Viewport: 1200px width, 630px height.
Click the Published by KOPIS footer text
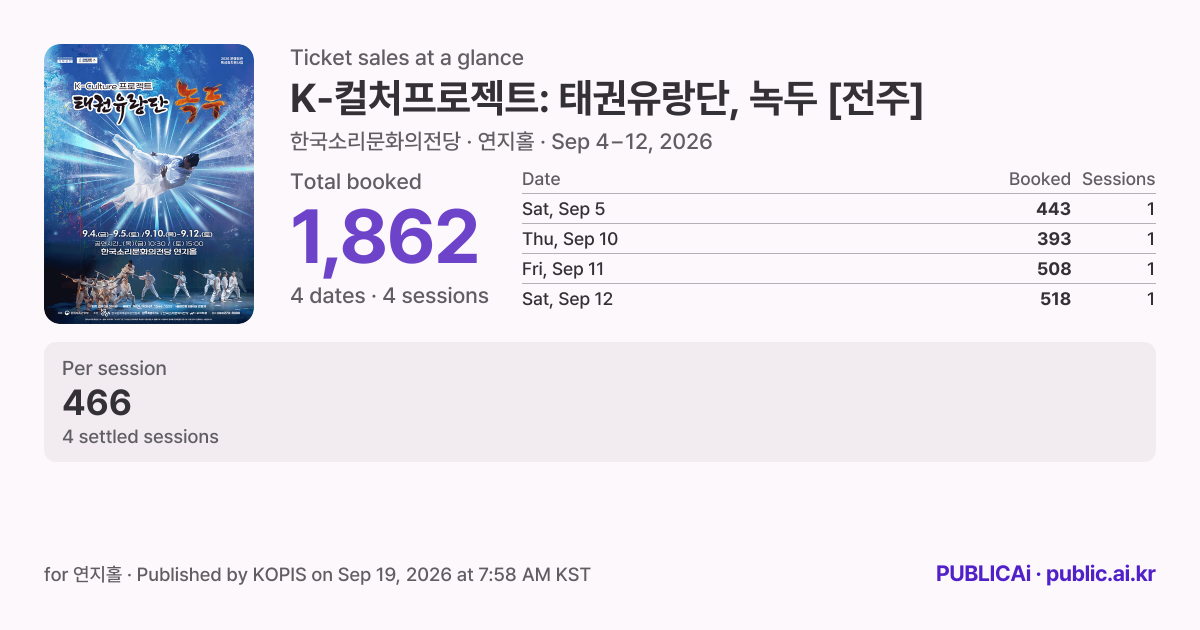click(317, 575)
